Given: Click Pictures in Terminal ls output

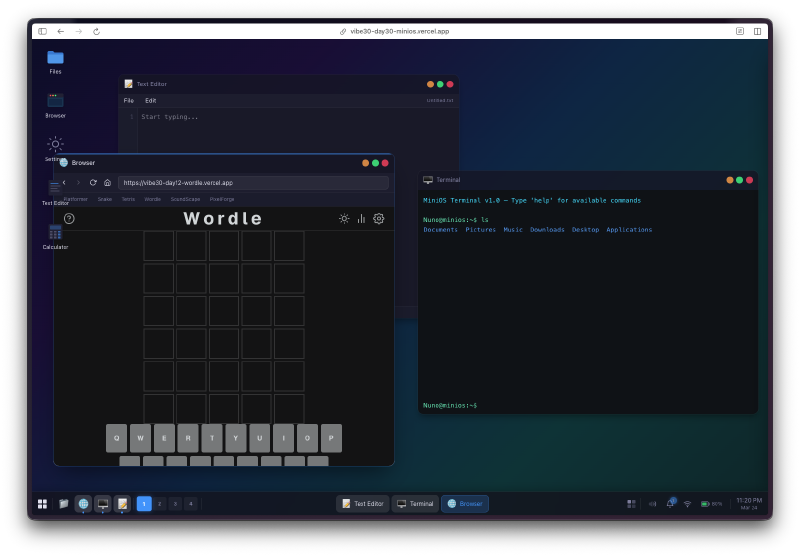Looking at the screenshot, I should pos(481,230).
